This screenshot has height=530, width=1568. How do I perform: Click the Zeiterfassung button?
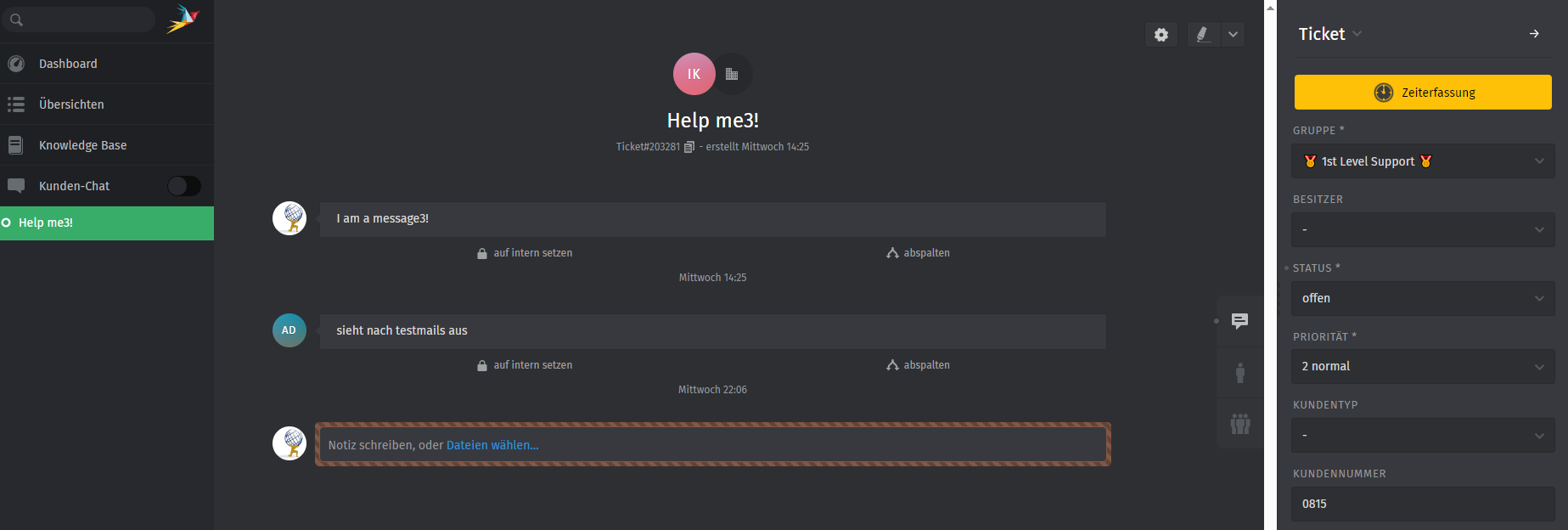click(x=1423, y=93)
